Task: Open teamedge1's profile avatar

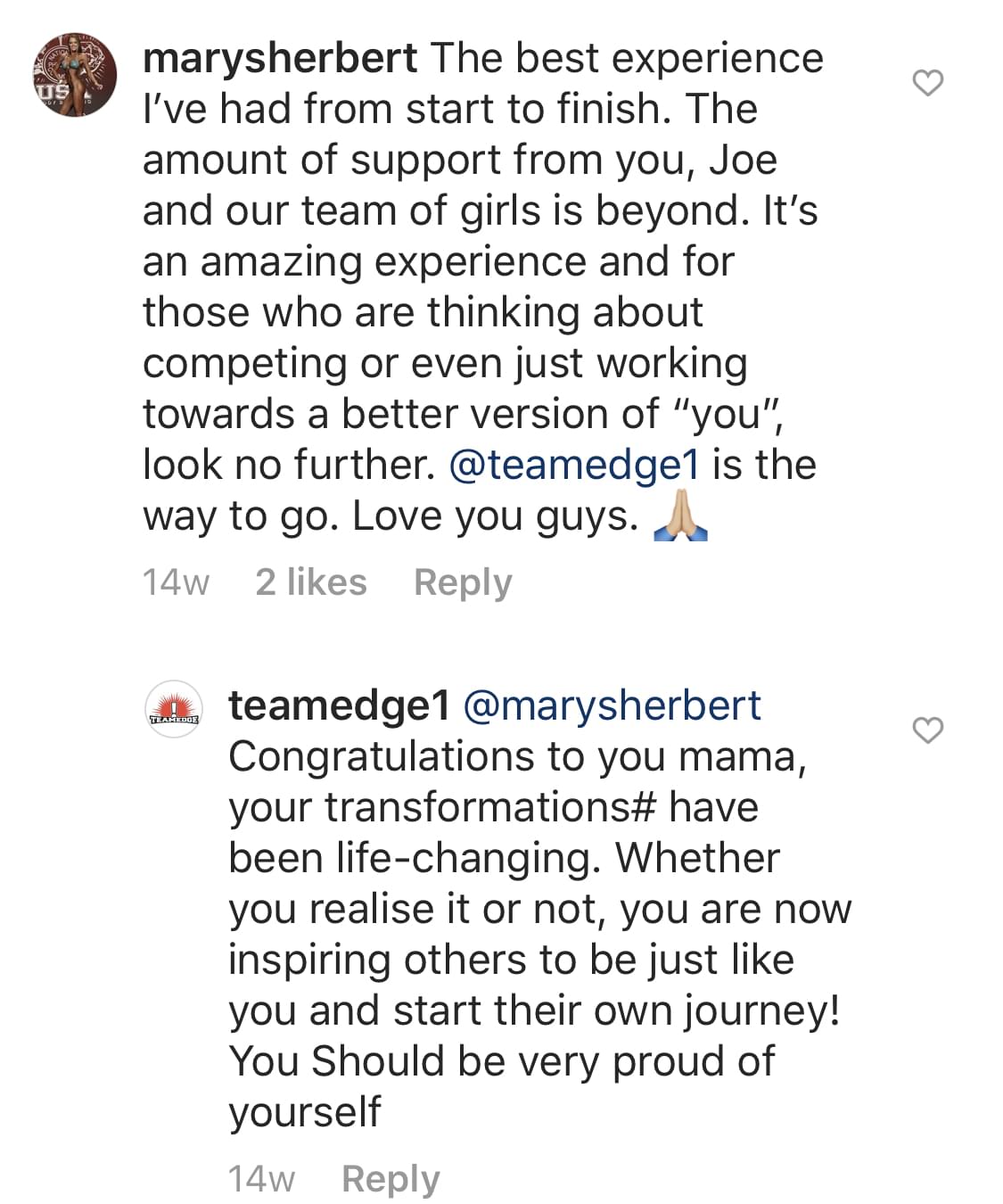Action: click(x=174, y=709)
